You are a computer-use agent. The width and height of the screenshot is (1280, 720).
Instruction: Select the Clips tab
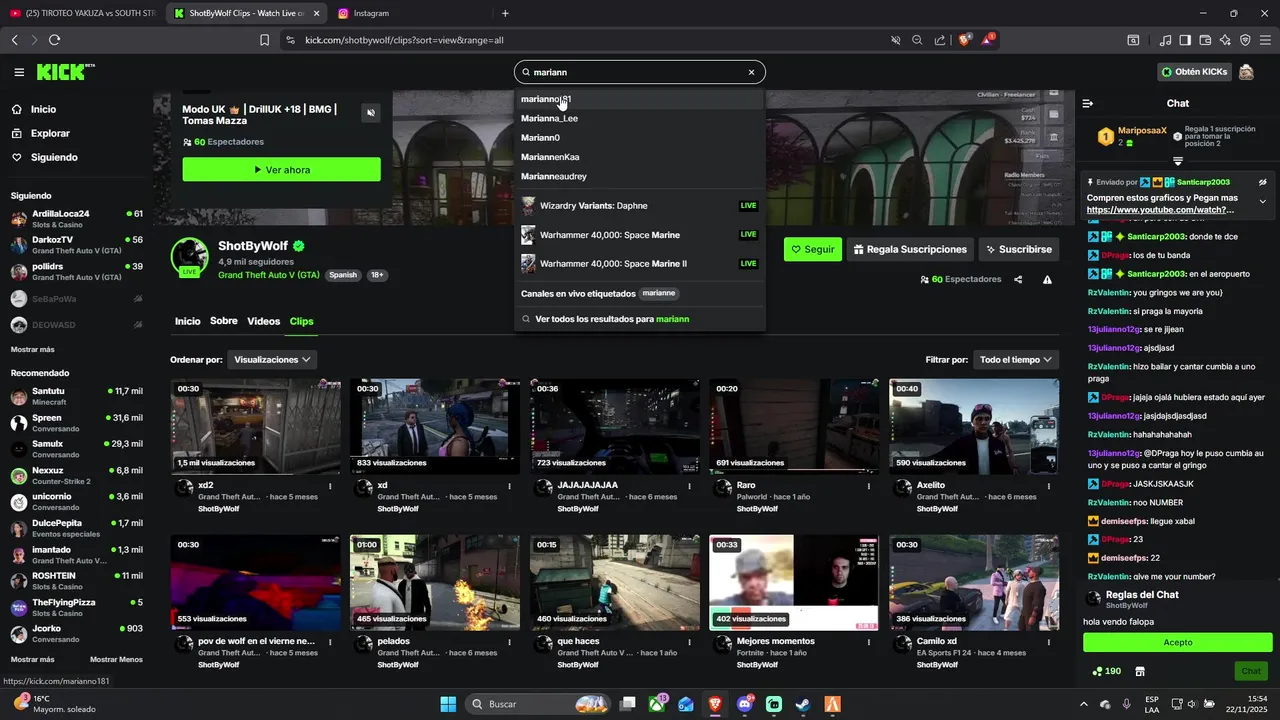[301, 321]
